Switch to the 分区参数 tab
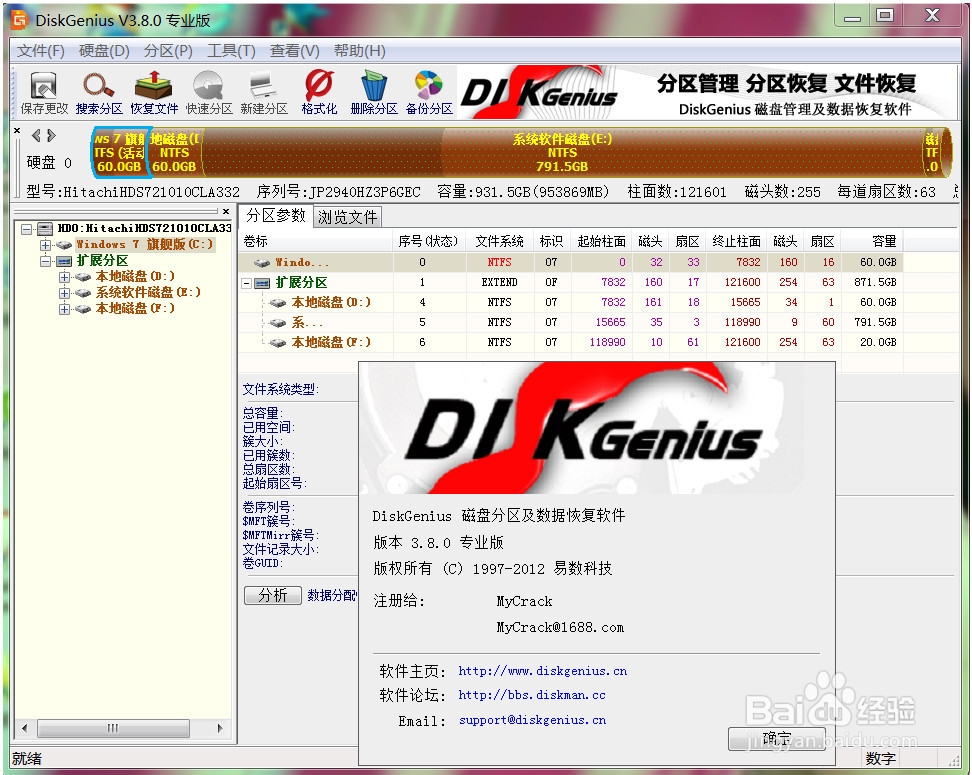This screenshot has height=775, width=972. pos(276,216)
